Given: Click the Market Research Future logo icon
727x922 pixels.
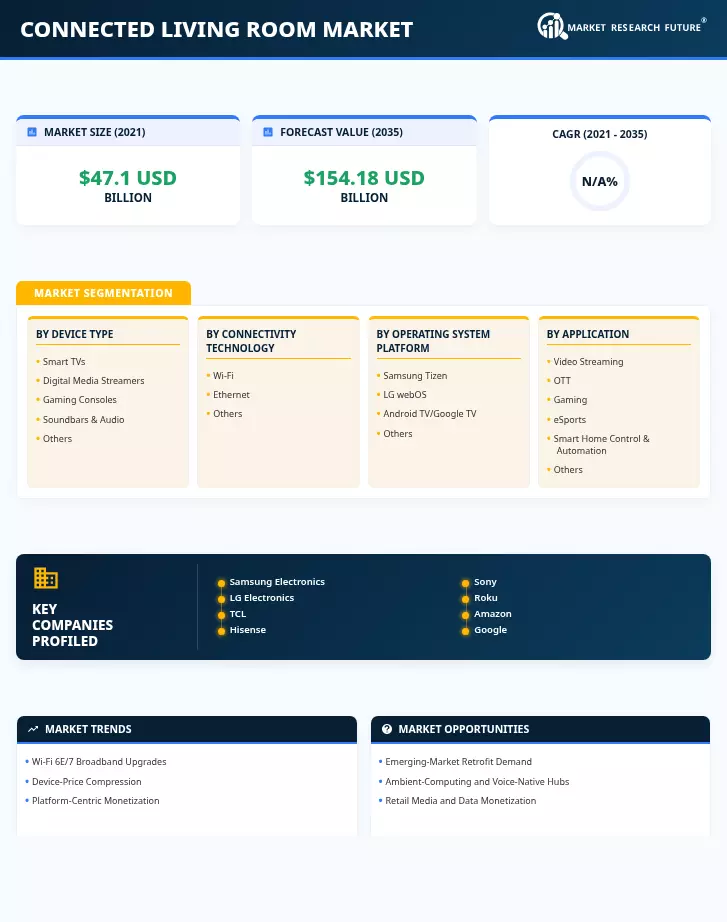Looking at the screenshot, I should pos(552,26).
